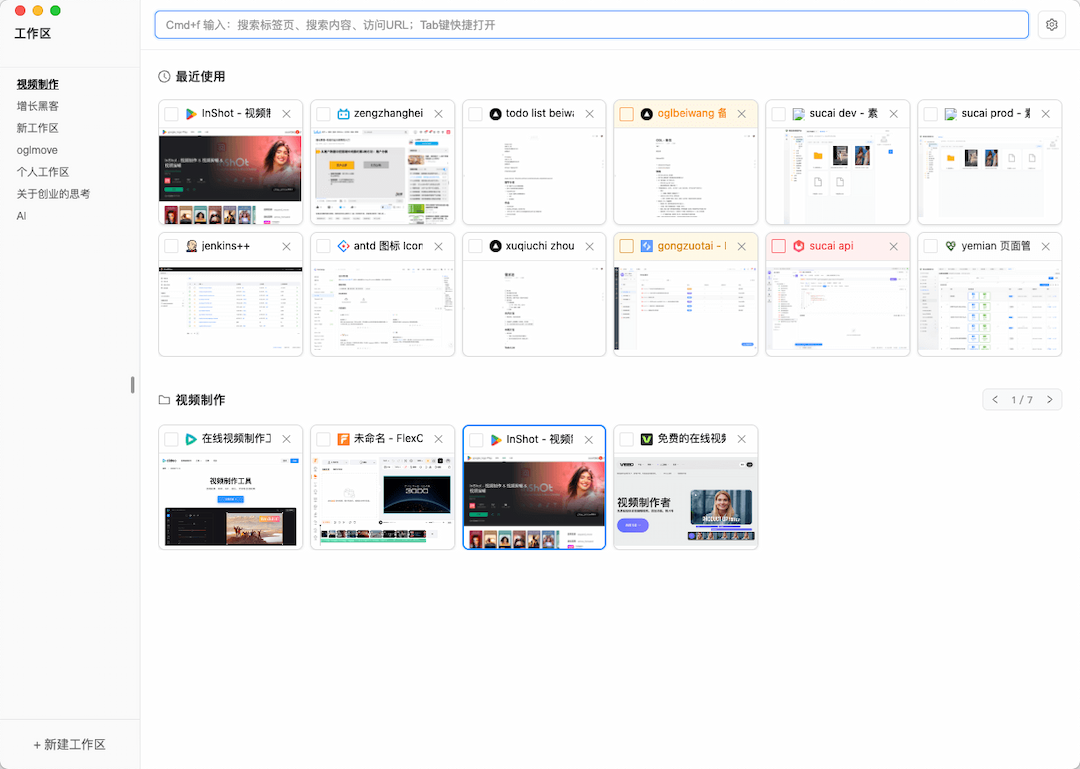
Task: Tick the checkbox on todo list card
Action: (474, 112)
